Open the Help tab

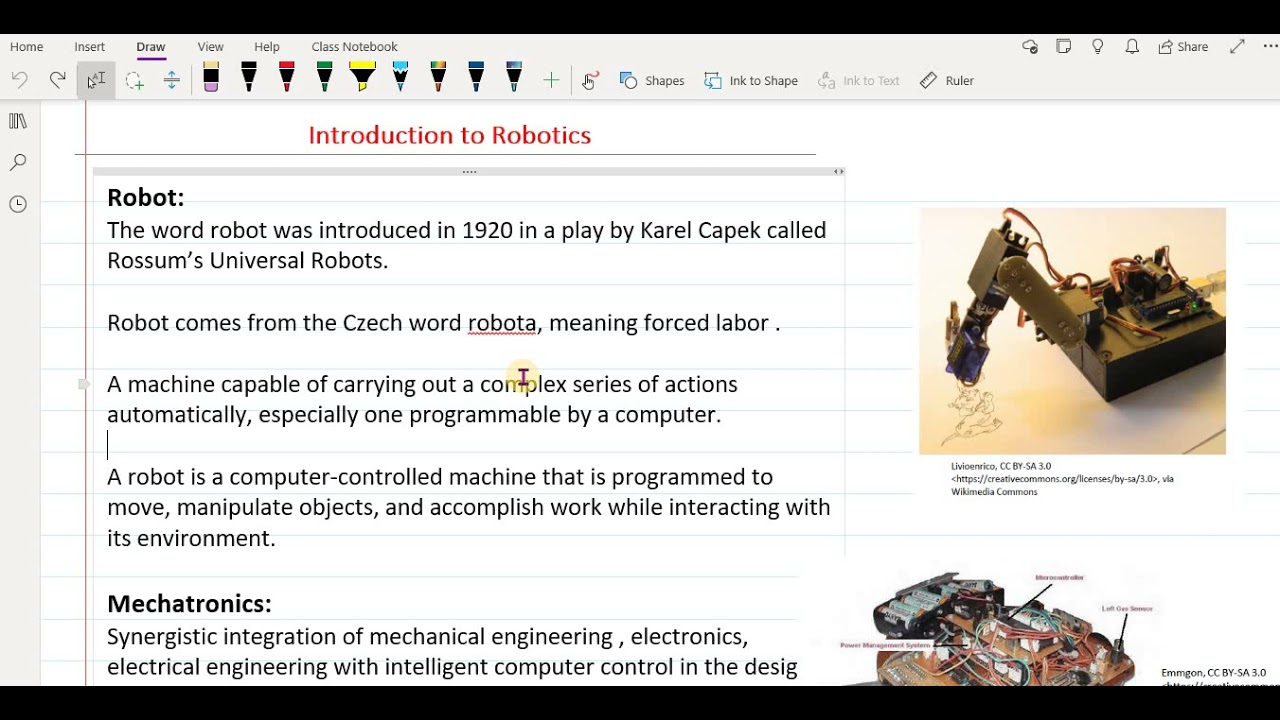267,47
